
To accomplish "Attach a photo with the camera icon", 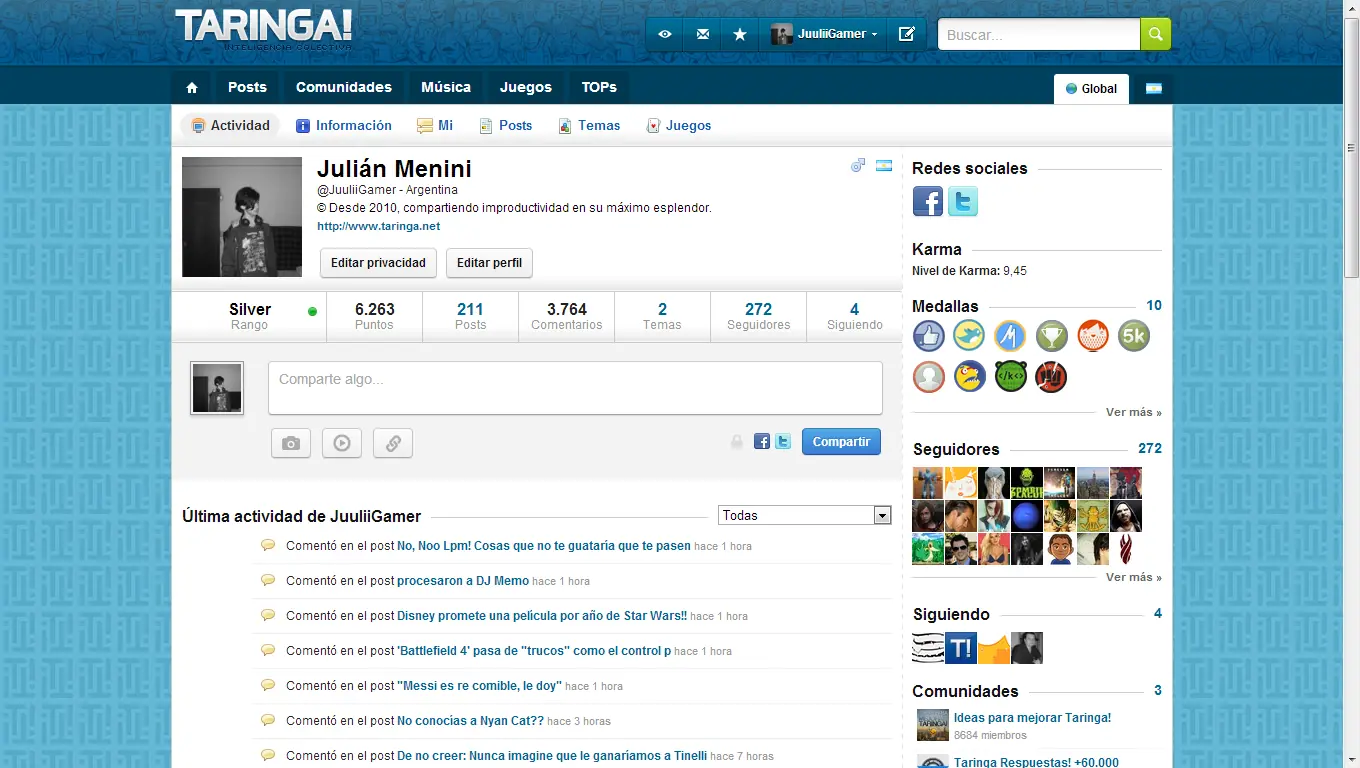I will pos(291,443).
